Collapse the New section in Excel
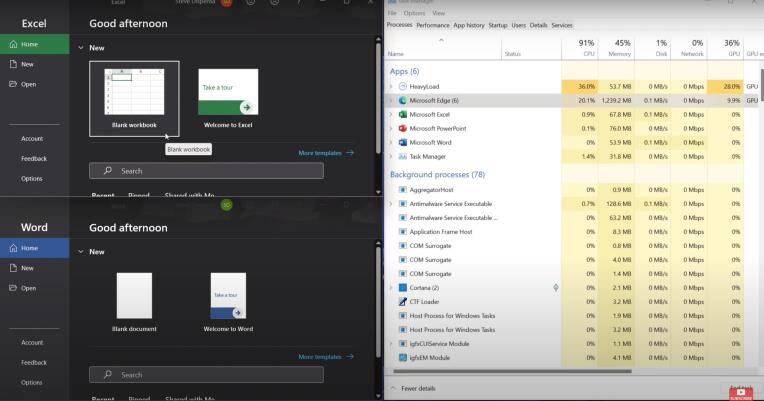Image resolution: width=764 pixels, height=401 pixels. click(81, 48)
